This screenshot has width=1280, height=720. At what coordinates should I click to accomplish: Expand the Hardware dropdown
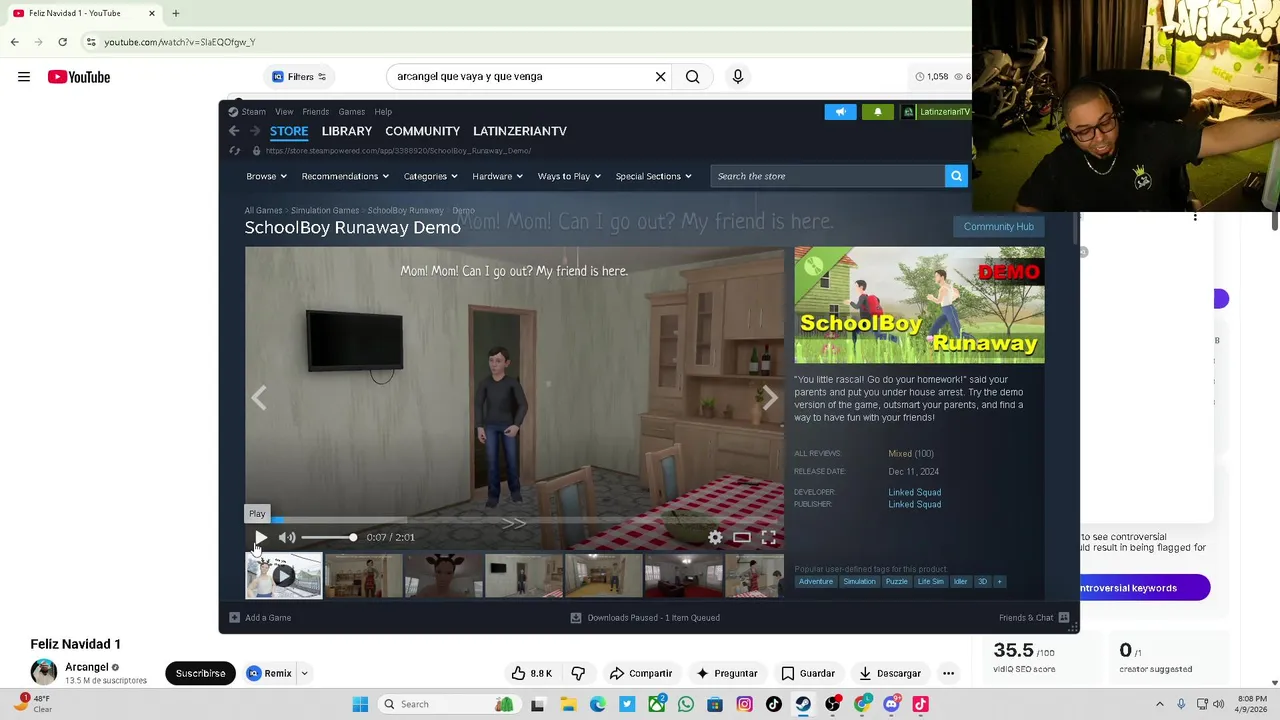point(497,176)
